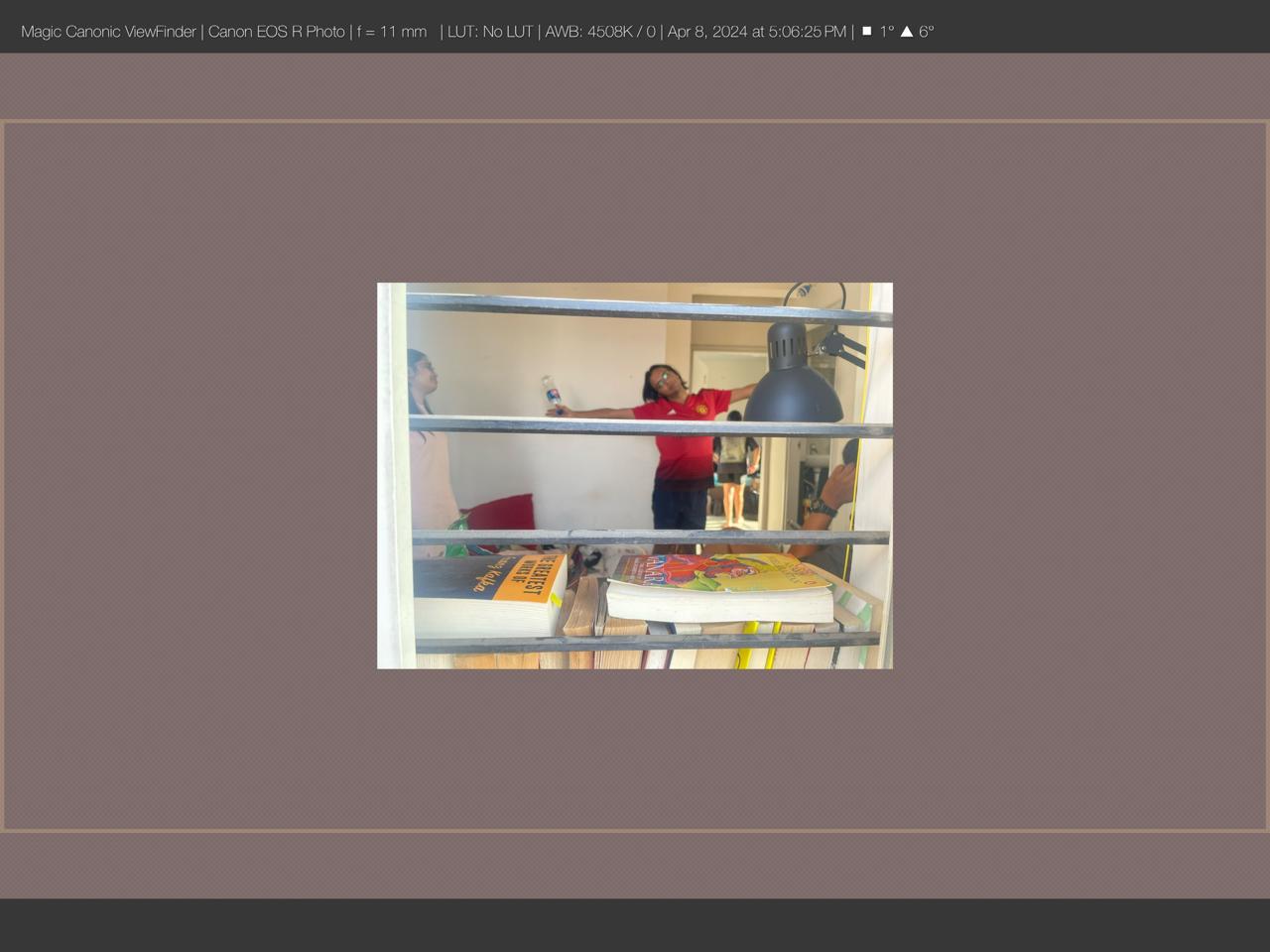
Task: Click the dark bottom bar
Action: (635, 924)
